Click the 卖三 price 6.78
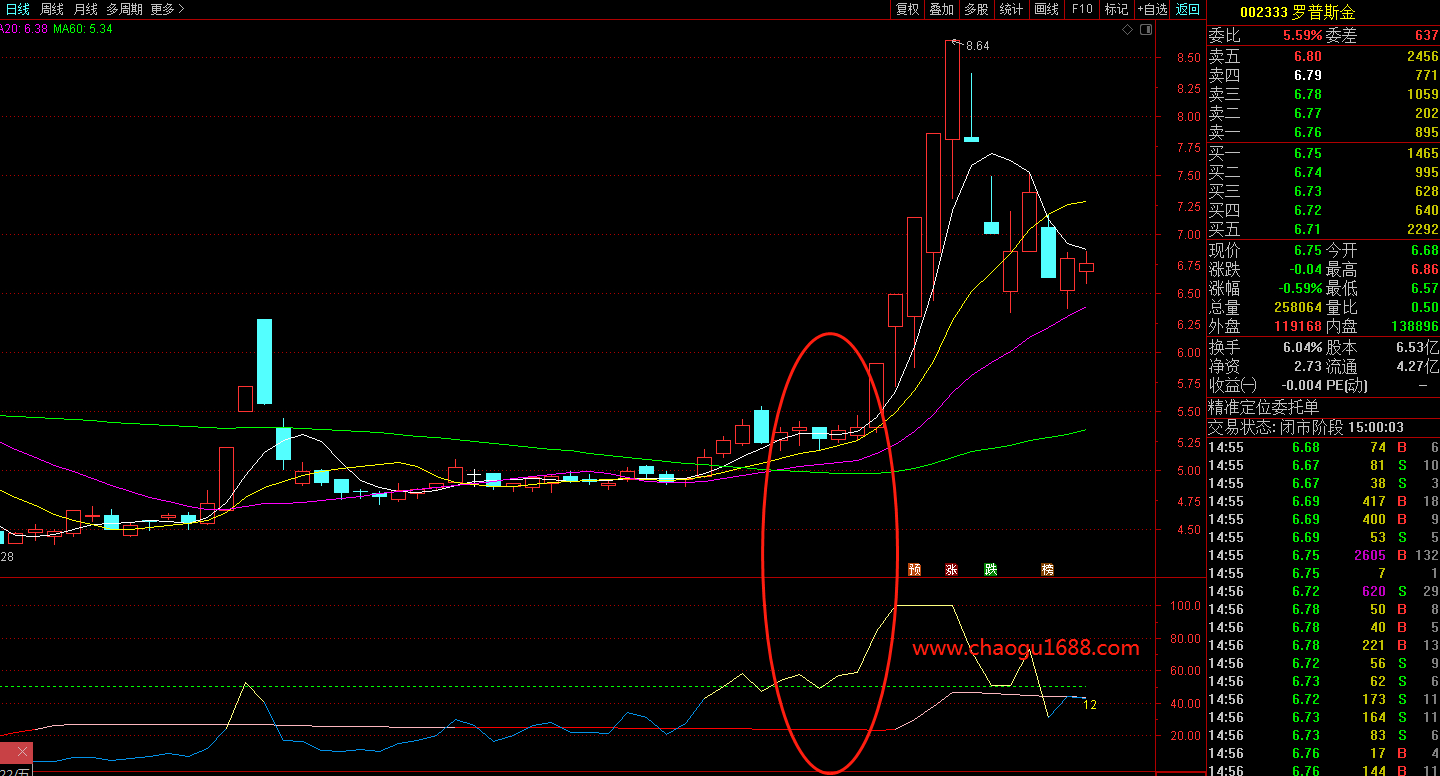This screenshot has height=776, width=1440. tap(1307, 94)
